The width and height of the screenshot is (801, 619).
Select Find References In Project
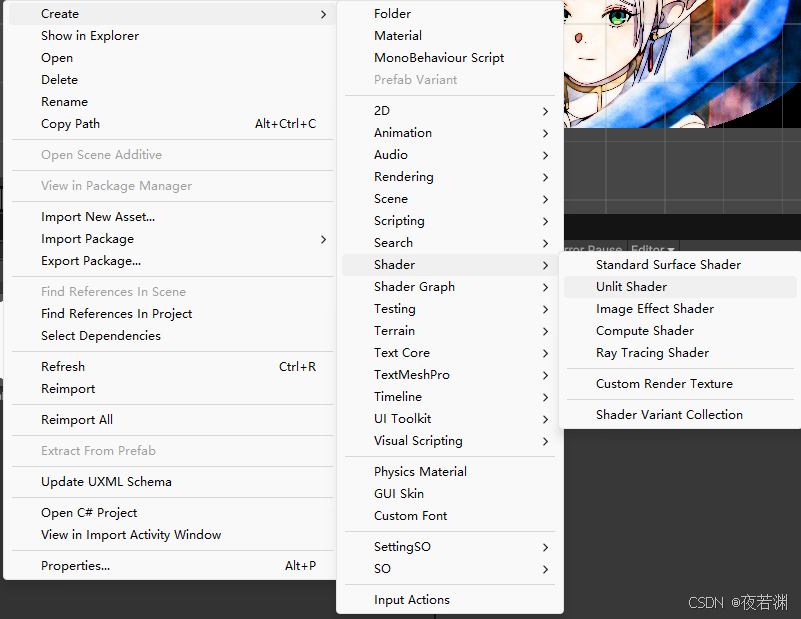tap(172, 314)
